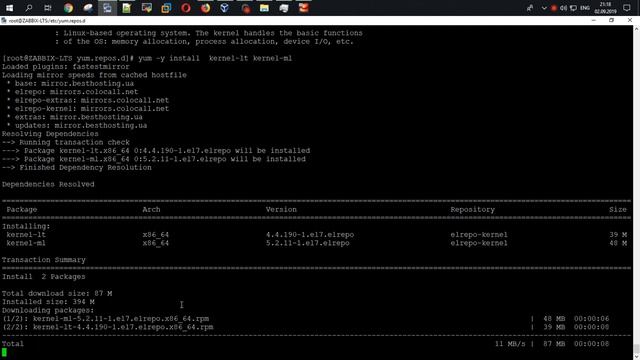Open the volume control in the tray
This screenshot has width=640, height=360.
coord(564,8)
